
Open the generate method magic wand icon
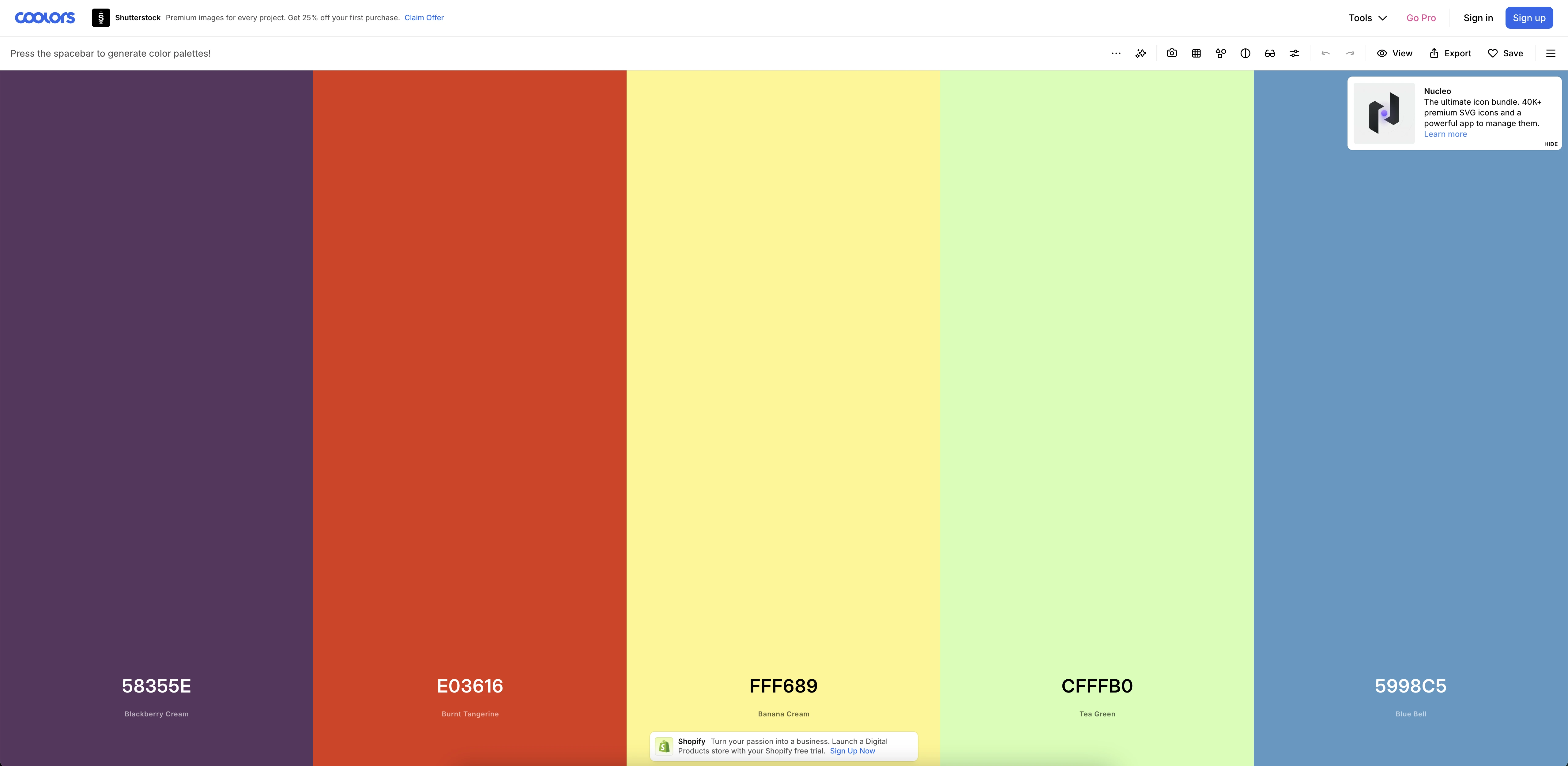[1141, 54]
